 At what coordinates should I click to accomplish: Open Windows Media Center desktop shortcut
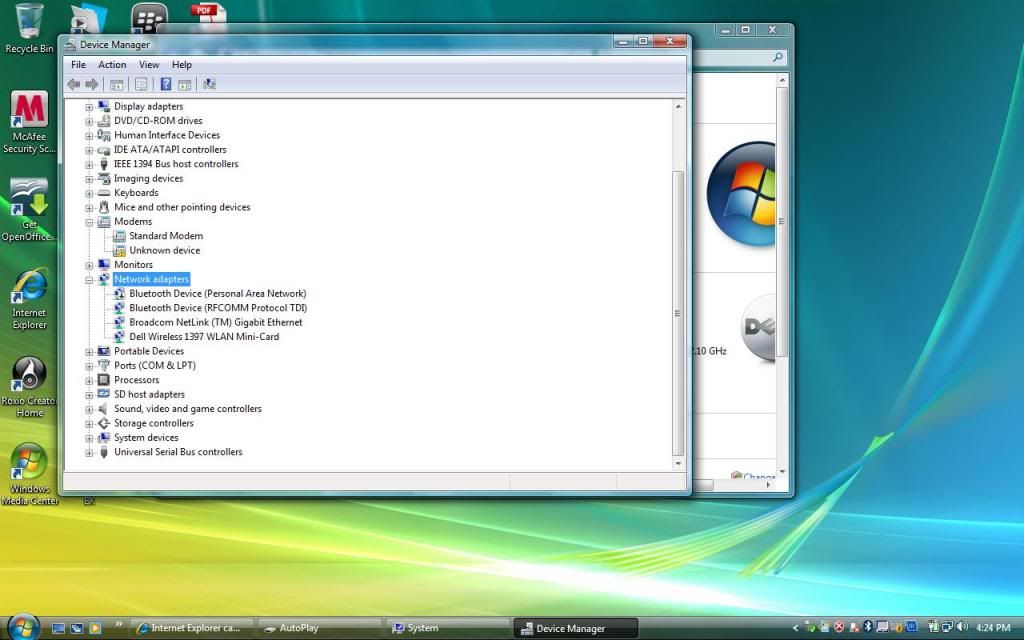(29, 474)
